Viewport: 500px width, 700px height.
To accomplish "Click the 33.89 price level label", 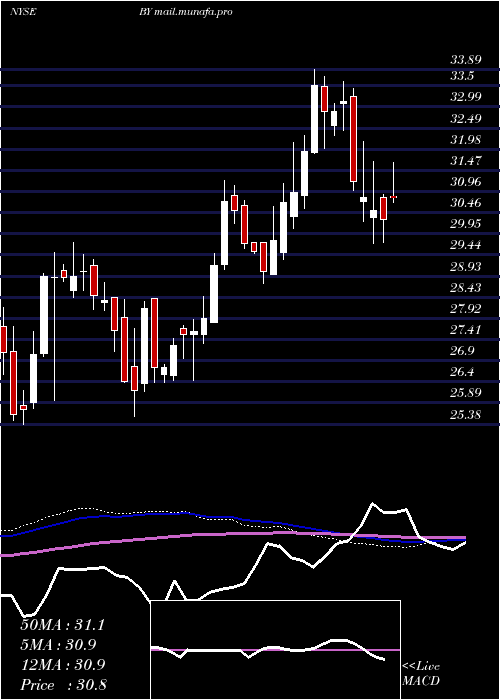I will 466,59.
